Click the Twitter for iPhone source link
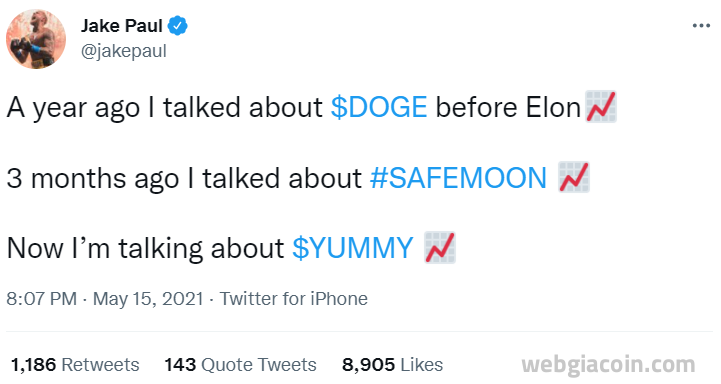This screenshot has width=721, height=384. (294, 299)
